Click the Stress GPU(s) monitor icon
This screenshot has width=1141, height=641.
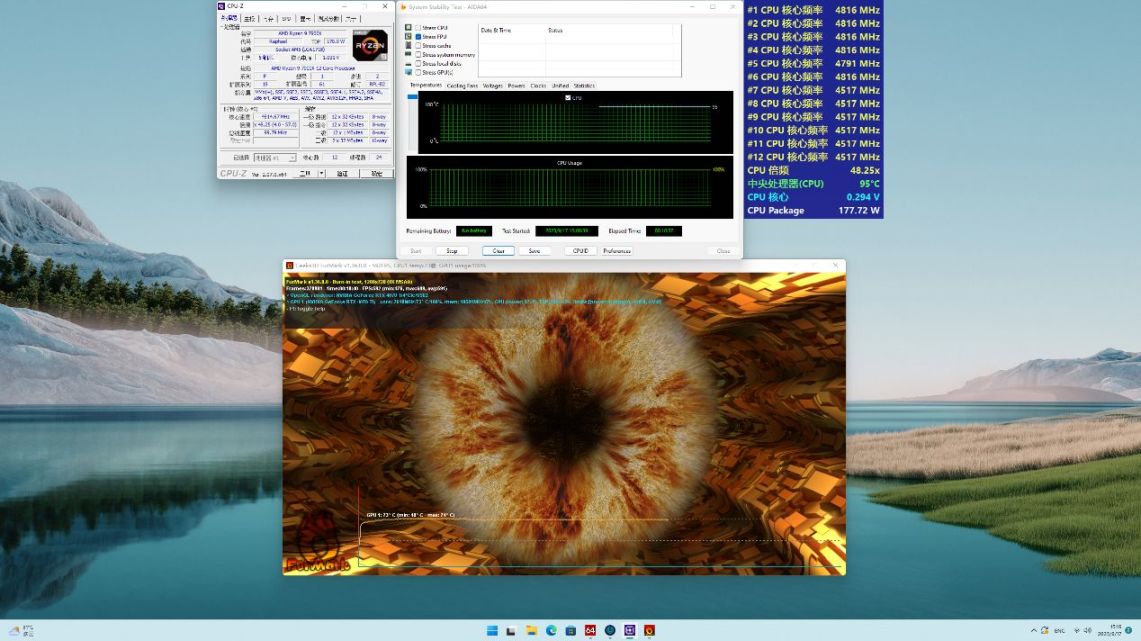pyautogui.click(x=408, y=72)
